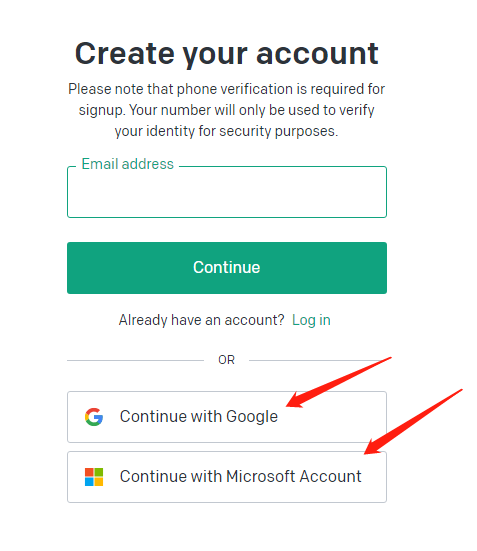The height and width of the screenshot is (551, 477).
Task: Click the phone verification notice paragraph
Action: [227, 110]
